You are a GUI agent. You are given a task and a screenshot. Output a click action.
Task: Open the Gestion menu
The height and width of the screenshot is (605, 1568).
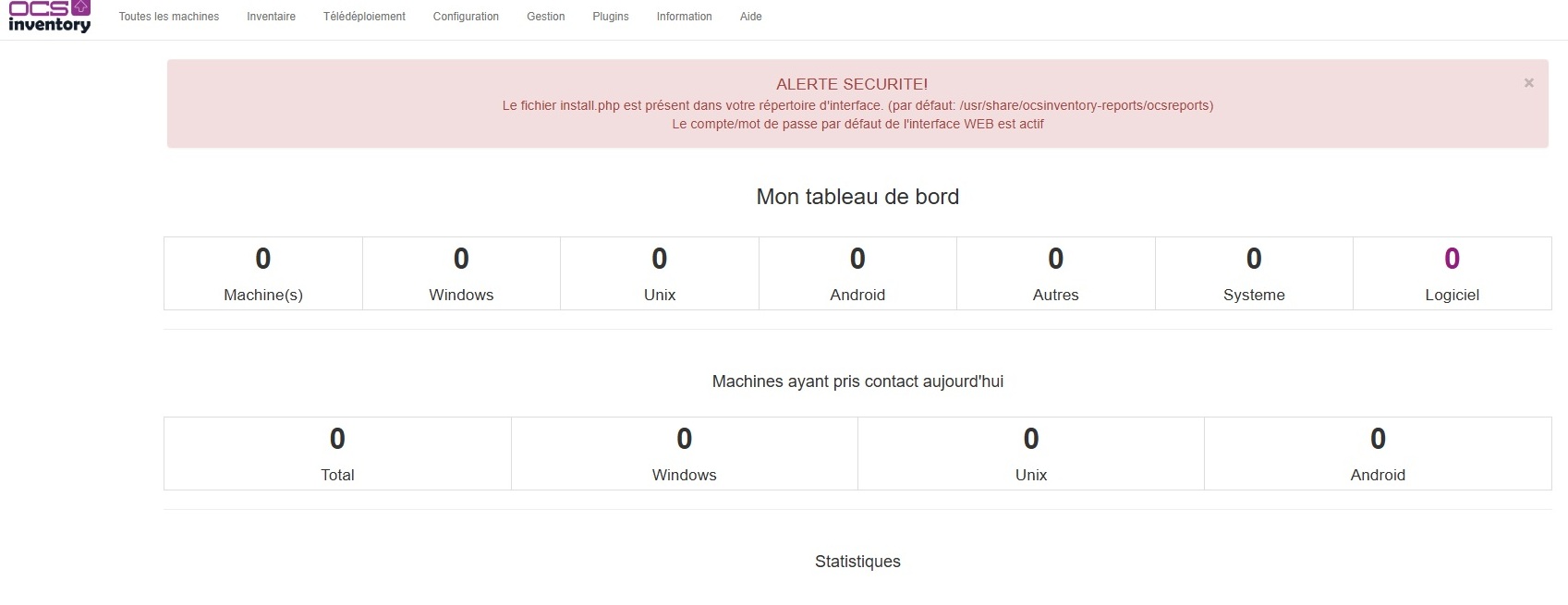coord(545,16)
